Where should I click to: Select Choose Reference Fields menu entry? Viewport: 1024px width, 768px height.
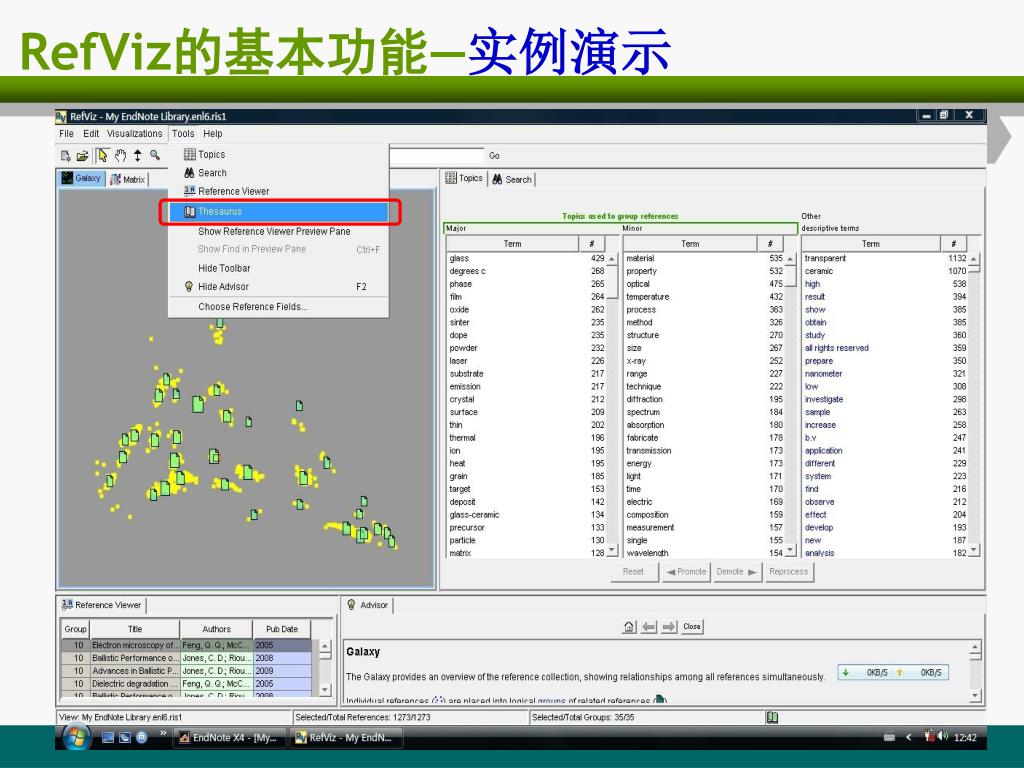pos(279,306)
